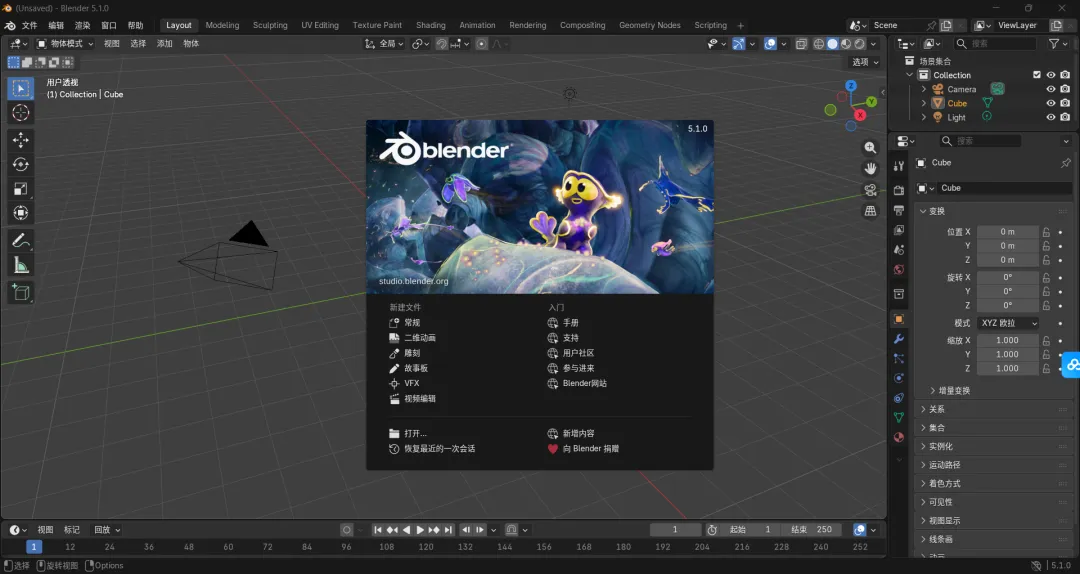This screenshot has height=574, width=1080.
Task: Open the Add menu in viewport header
Action: click(x=165, y=43)
